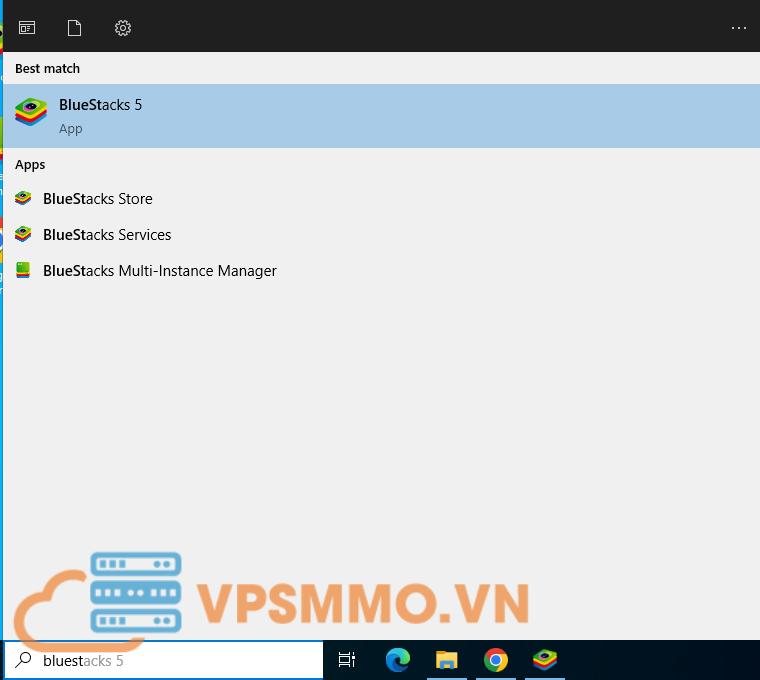Open File Explorer from the taskbar
The height and width of the screenshot is (680, 760).
[447, 660]
